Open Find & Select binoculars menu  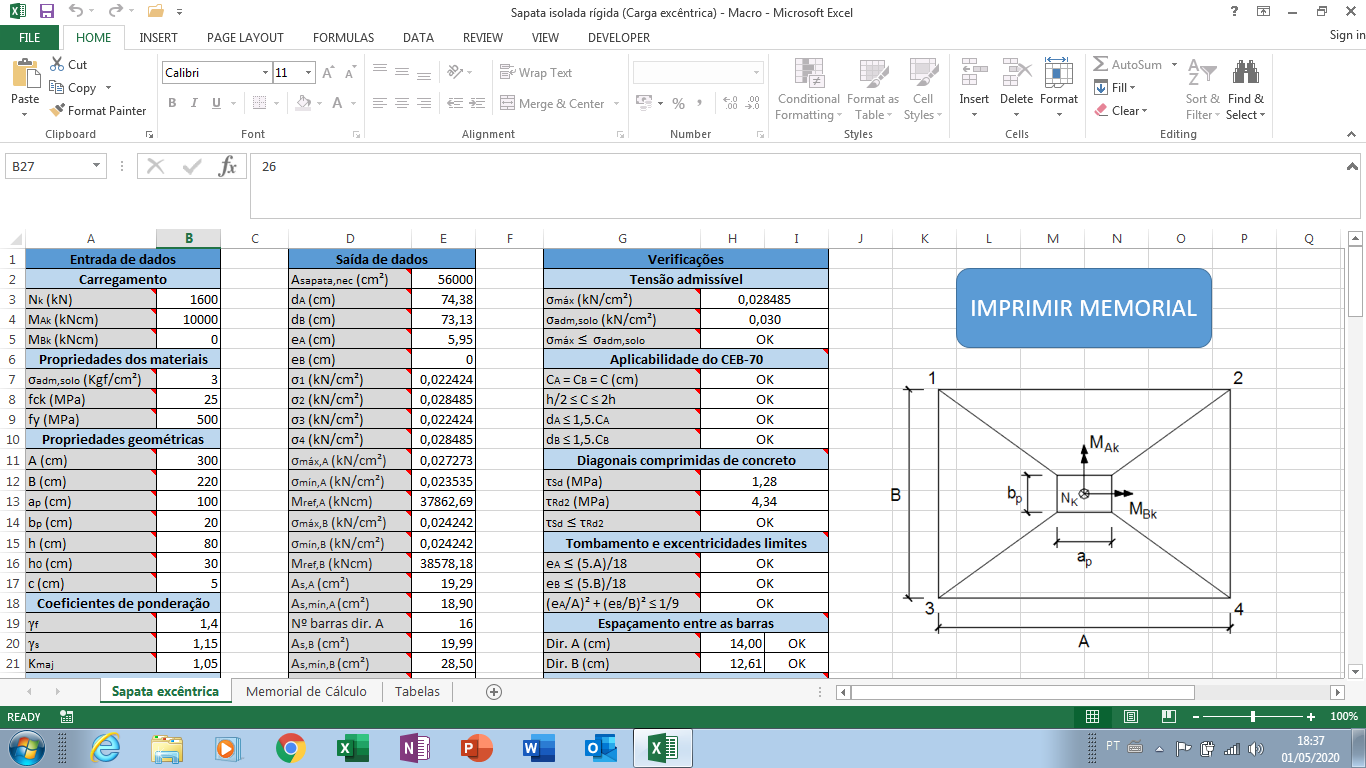click(1246, 89)
